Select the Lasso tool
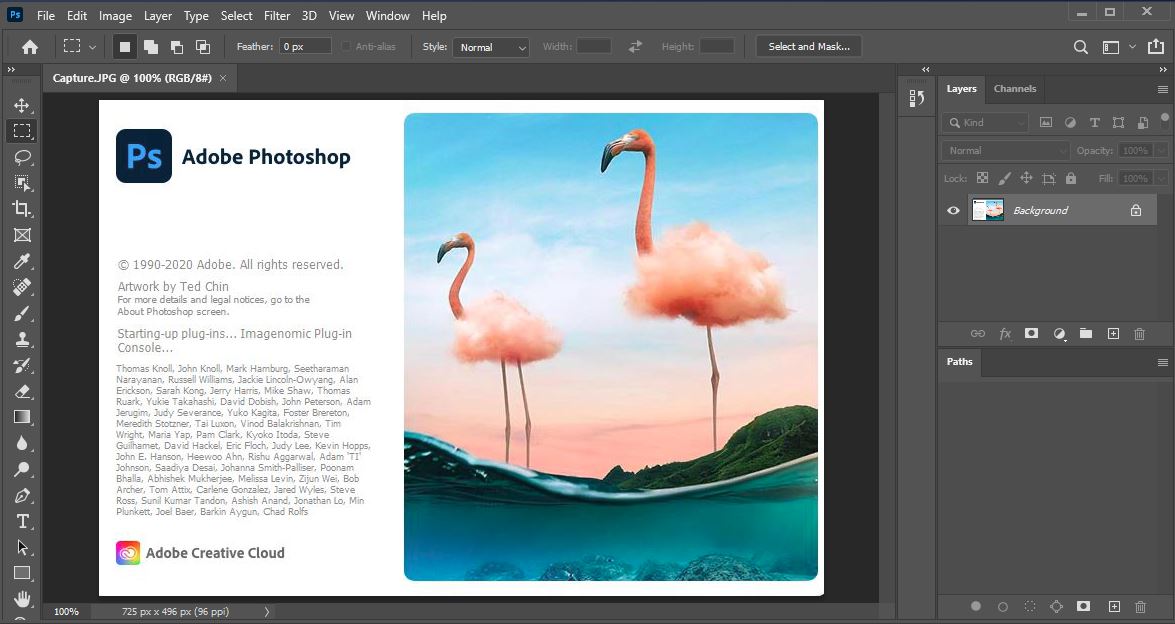 22,157
